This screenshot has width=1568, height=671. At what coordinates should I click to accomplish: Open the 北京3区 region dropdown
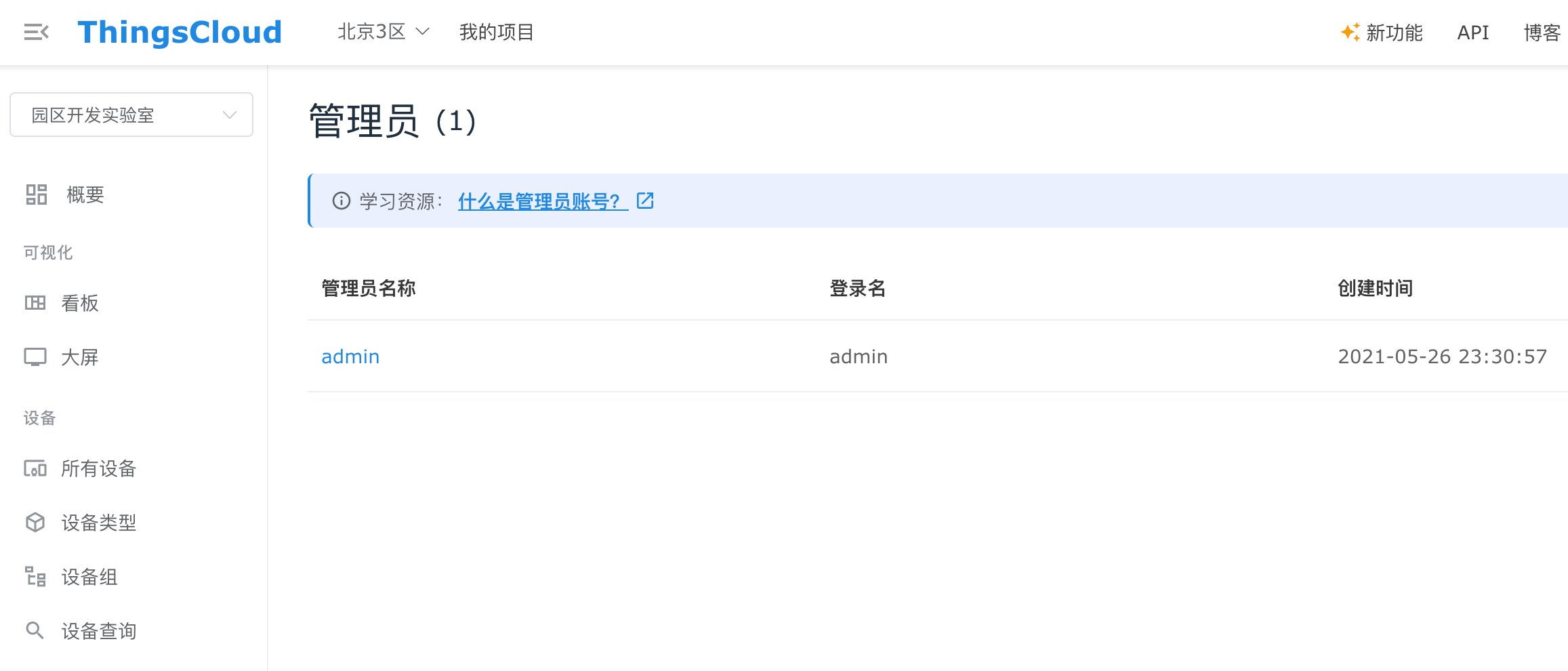click(384, 32)
